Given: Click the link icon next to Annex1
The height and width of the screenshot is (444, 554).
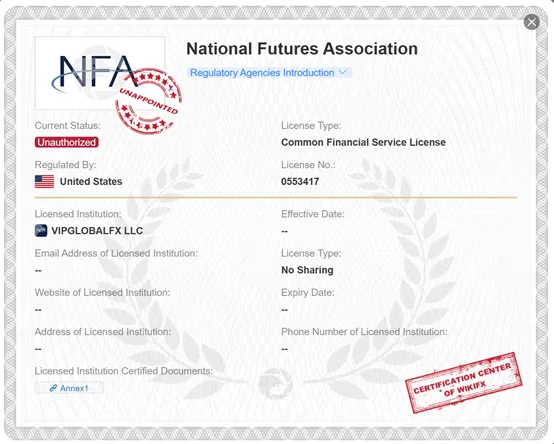Looking at the screenshot, I should click(53, 388).
